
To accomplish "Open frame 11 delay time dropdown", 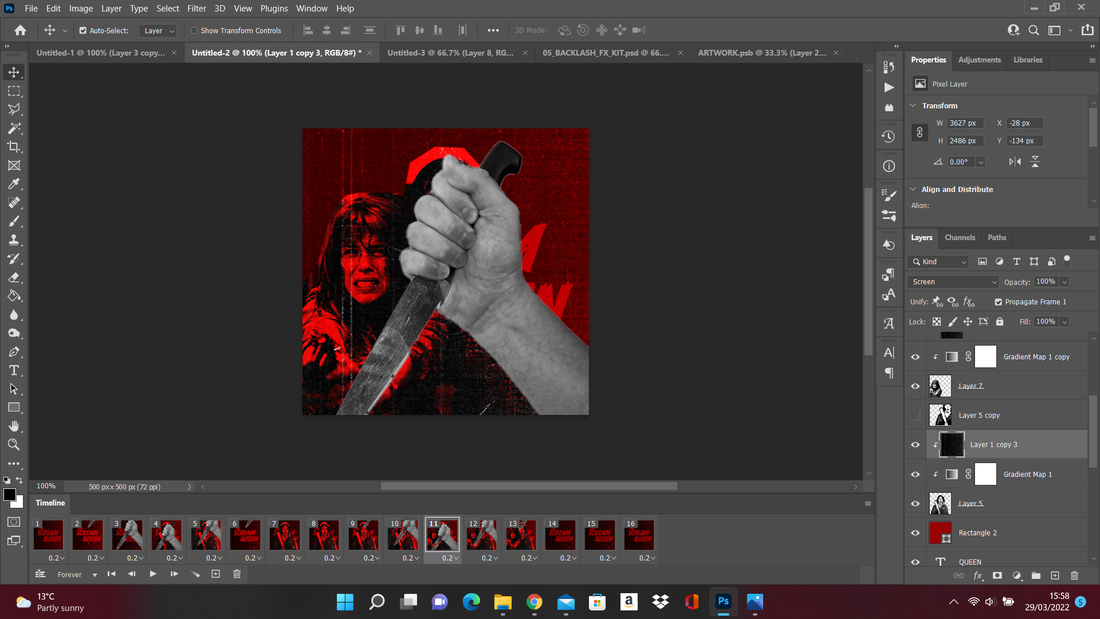I will click(448, 558).
